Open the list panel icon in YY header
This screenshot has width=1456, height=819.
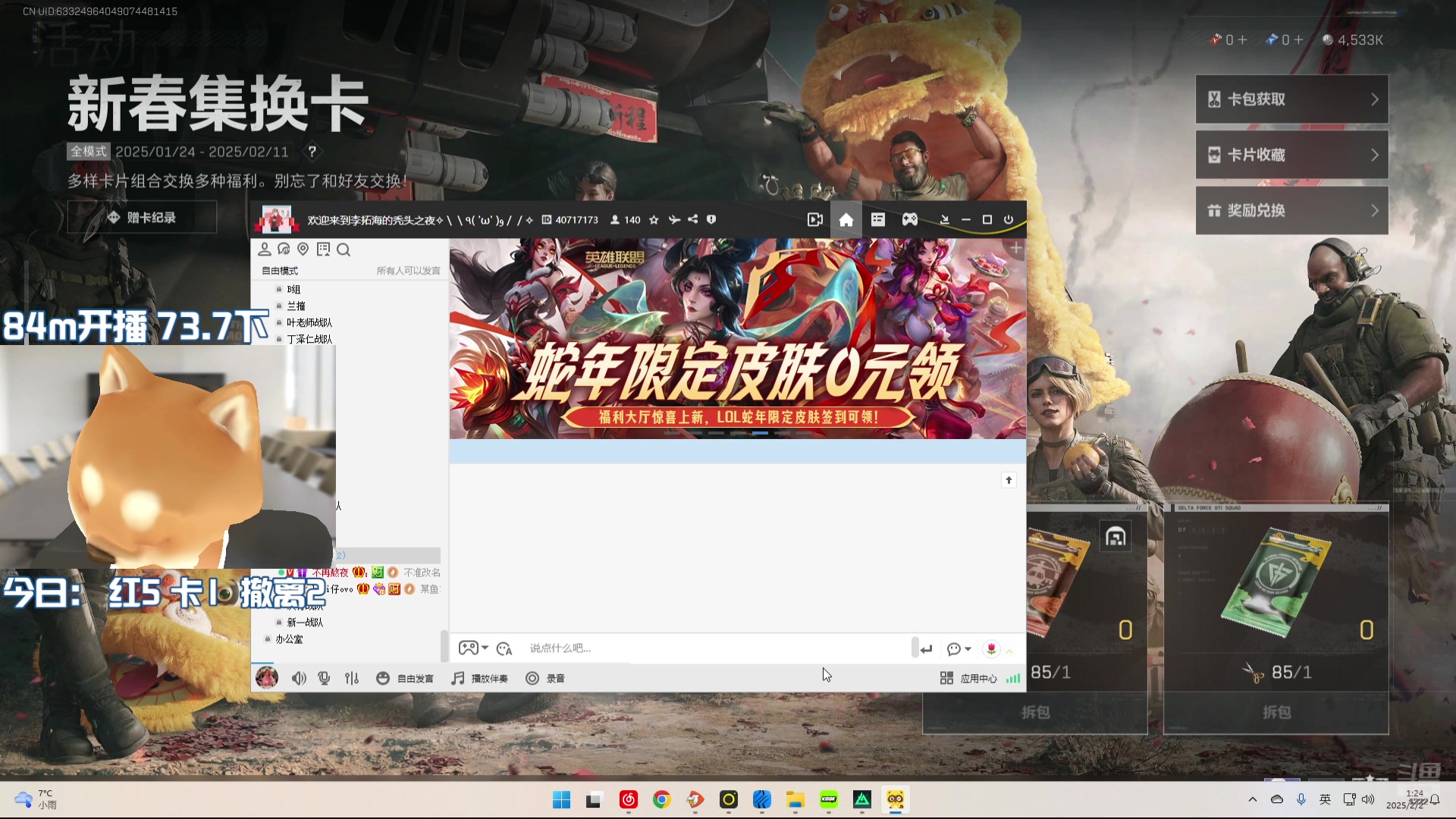pos(878,220)
